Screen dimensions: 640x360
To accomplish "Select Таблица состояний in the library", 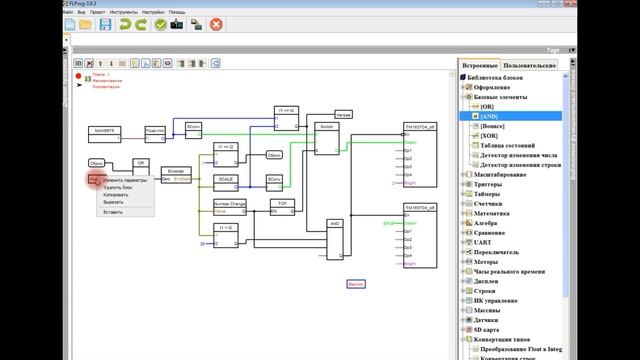I will 507,146.
